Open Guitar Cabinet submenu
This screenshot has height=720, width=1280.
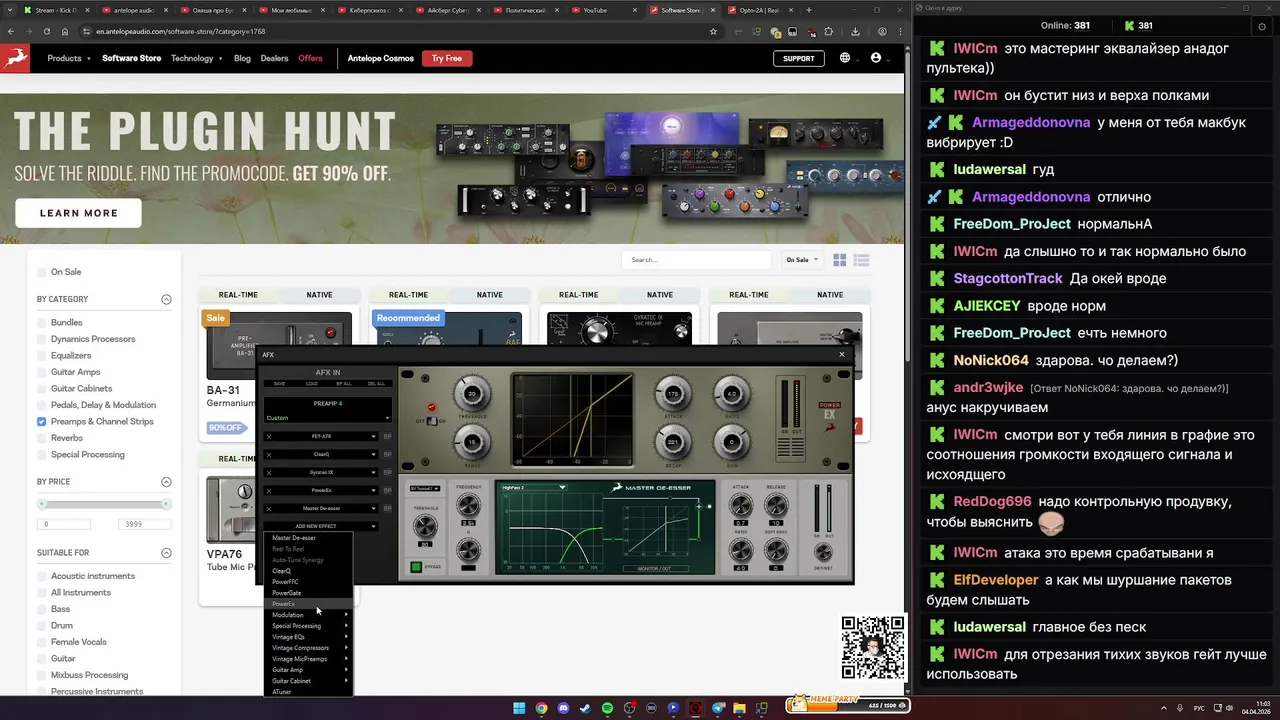click(x=310, y=681)
